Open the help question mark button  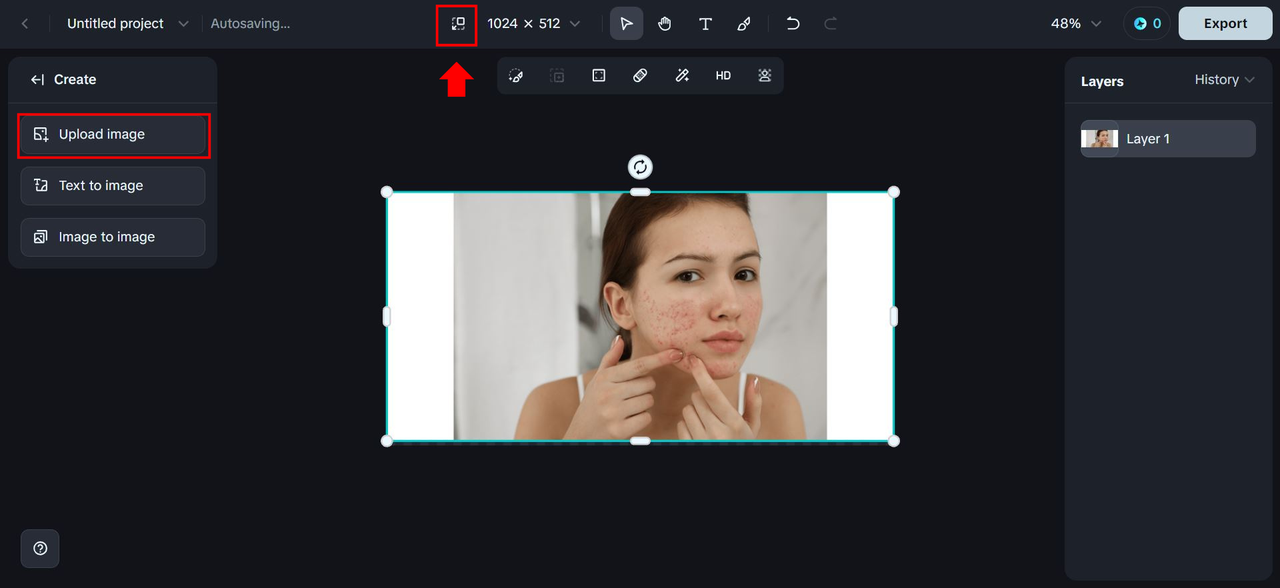click(40, 548)
